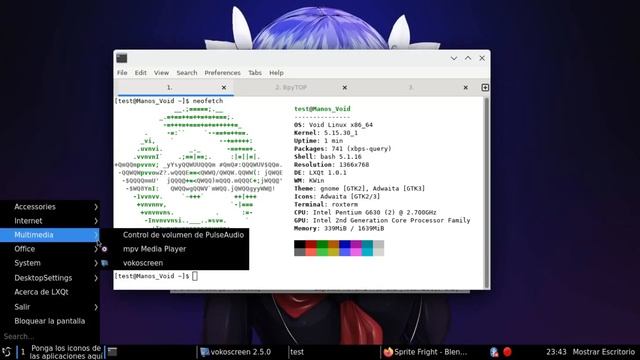The height and width of the screenshot is (360, 640).
Task: Switch to Sprite Fright taskbar entry
Action: [x=425, y=352]
